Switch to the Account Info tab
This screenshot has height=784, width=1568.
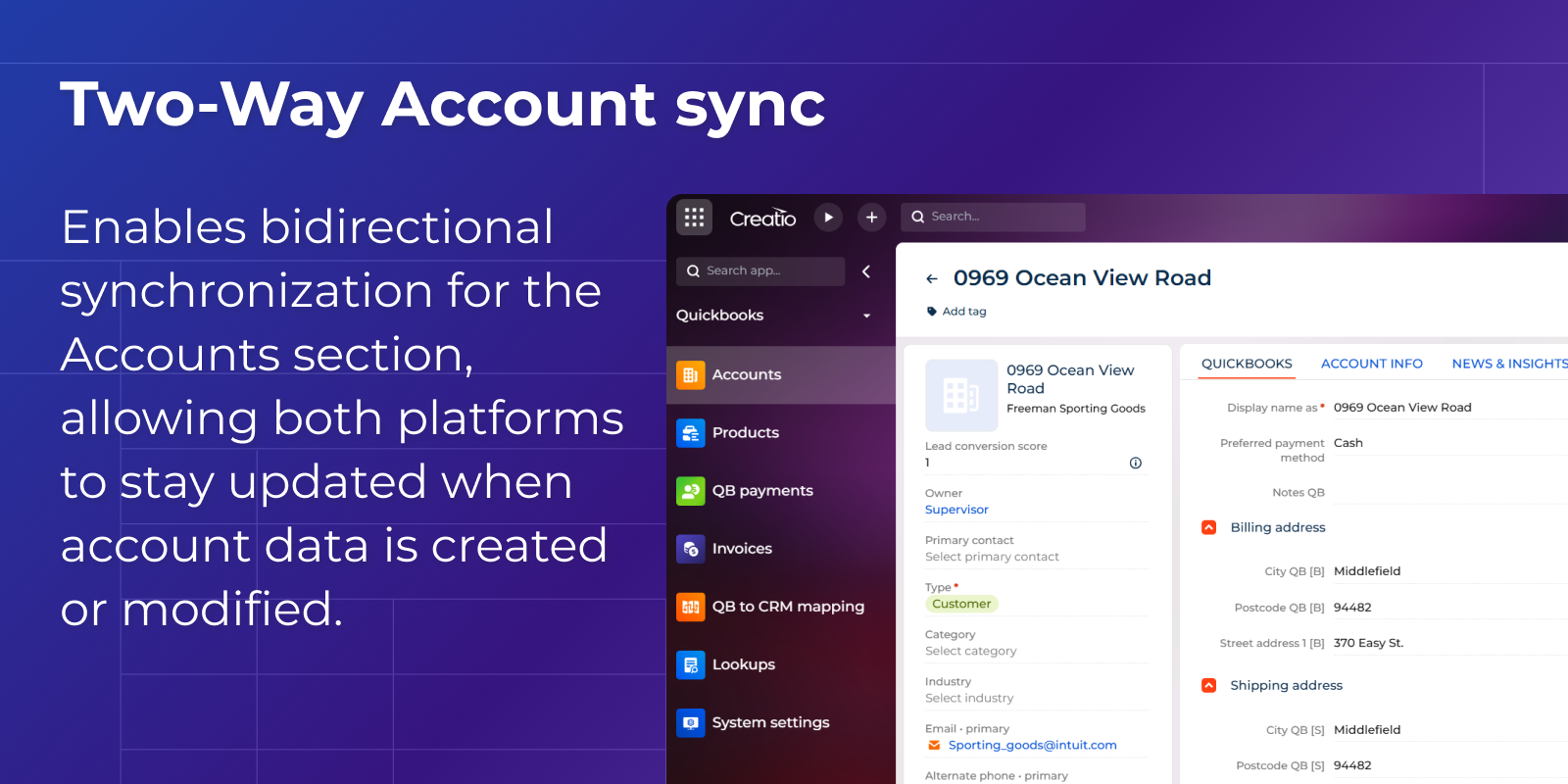coord(1371,364)
